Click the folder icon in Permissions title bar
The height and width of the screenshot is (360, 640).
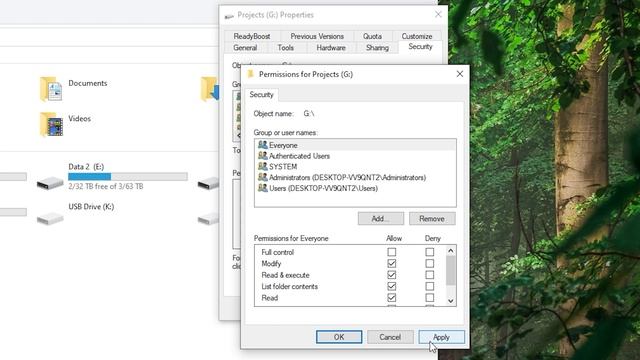click(x=251, y=74)
